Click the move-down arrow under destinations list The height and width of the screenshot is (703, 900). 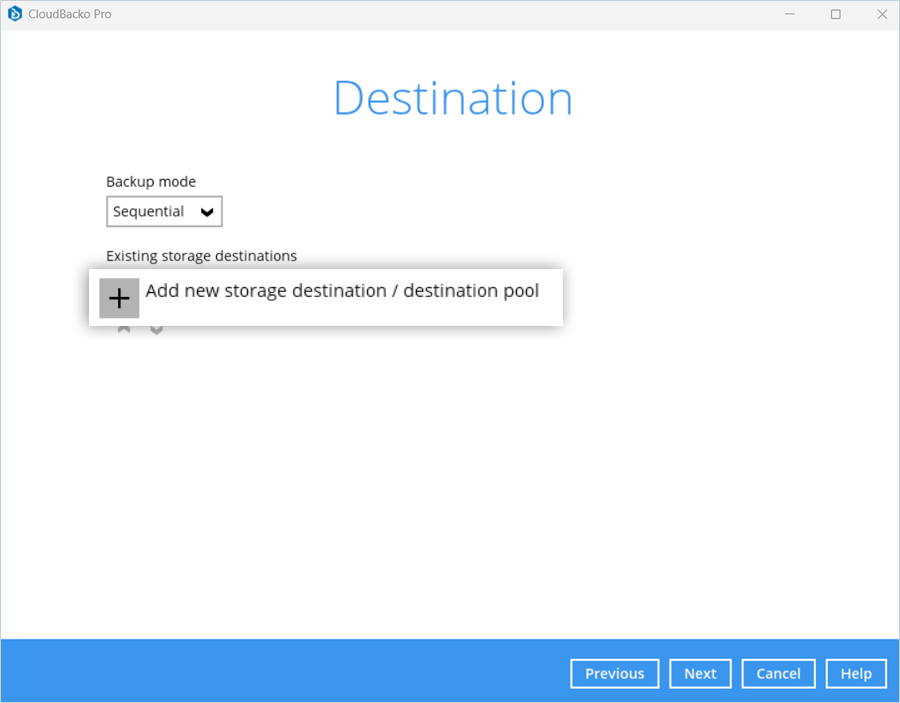coord(157,329)
